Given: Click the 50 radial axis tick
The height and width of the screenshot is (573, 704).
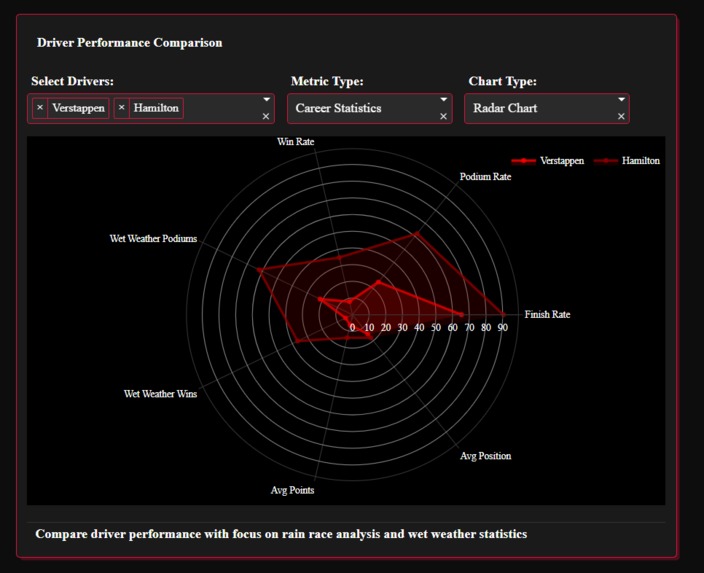Looking at the screenshot, I should pos(436,327).
